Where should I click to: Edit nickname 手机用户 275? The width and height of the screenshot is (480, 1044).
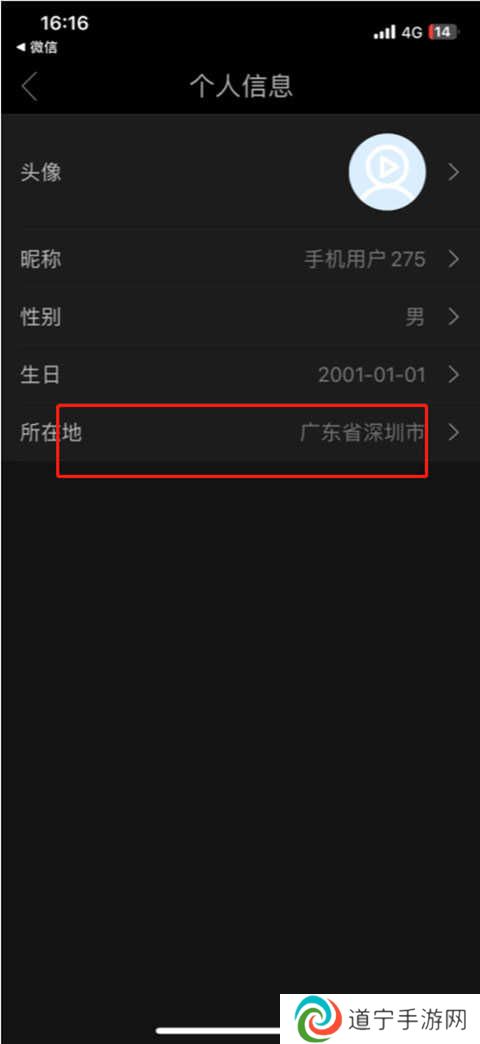click(x=365, y=259)
